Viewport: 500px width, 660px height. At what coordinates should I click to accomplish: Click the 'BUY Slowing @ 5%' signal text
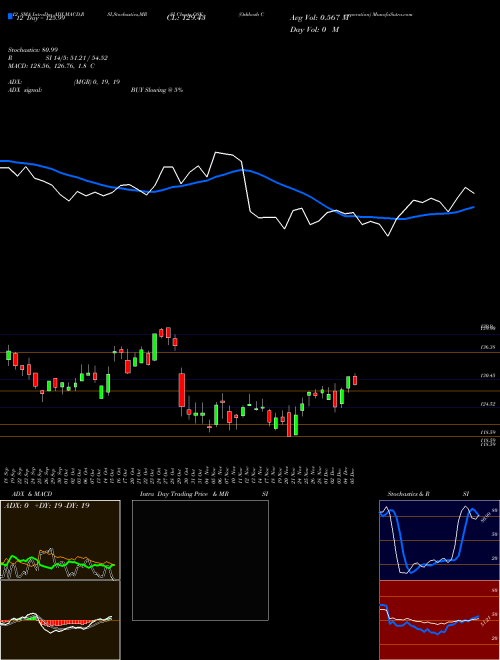coord(157,90)
